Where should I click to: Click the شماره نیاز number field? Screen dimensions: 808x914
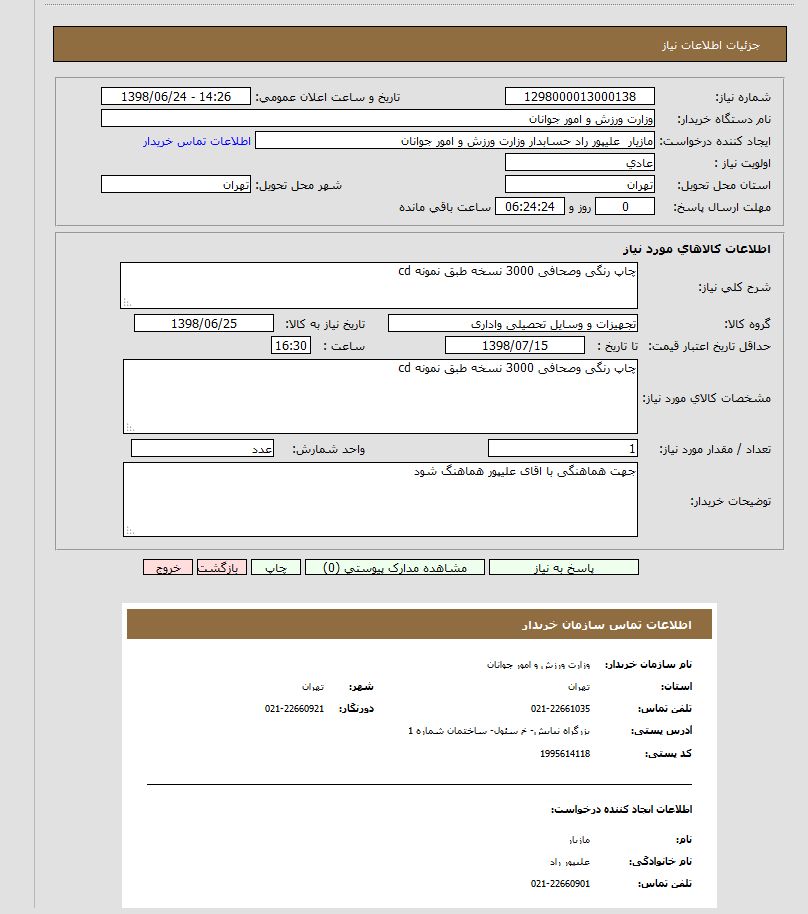pos(580,96)
